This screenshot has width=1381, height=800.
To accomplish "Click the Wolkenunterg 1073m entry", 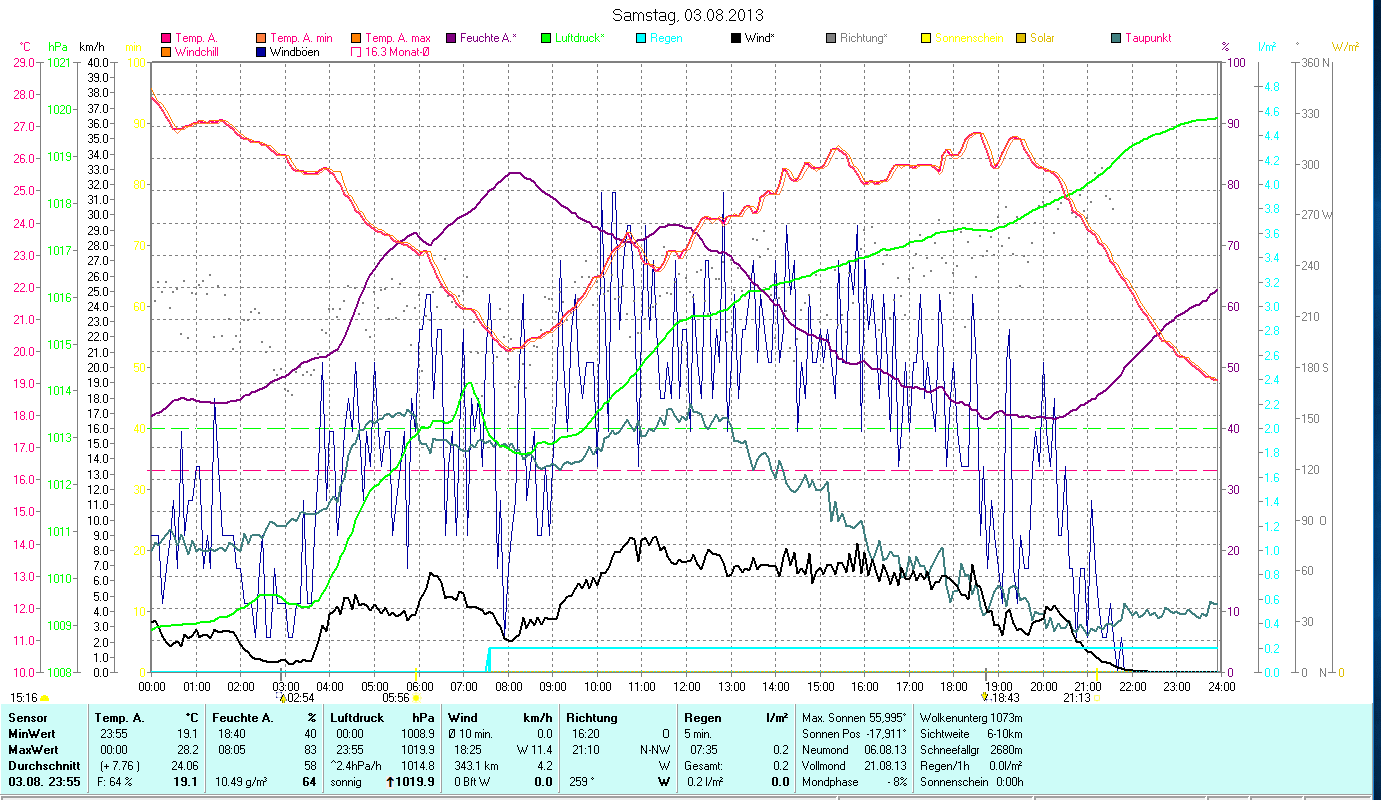I will [x=970, y=718].
